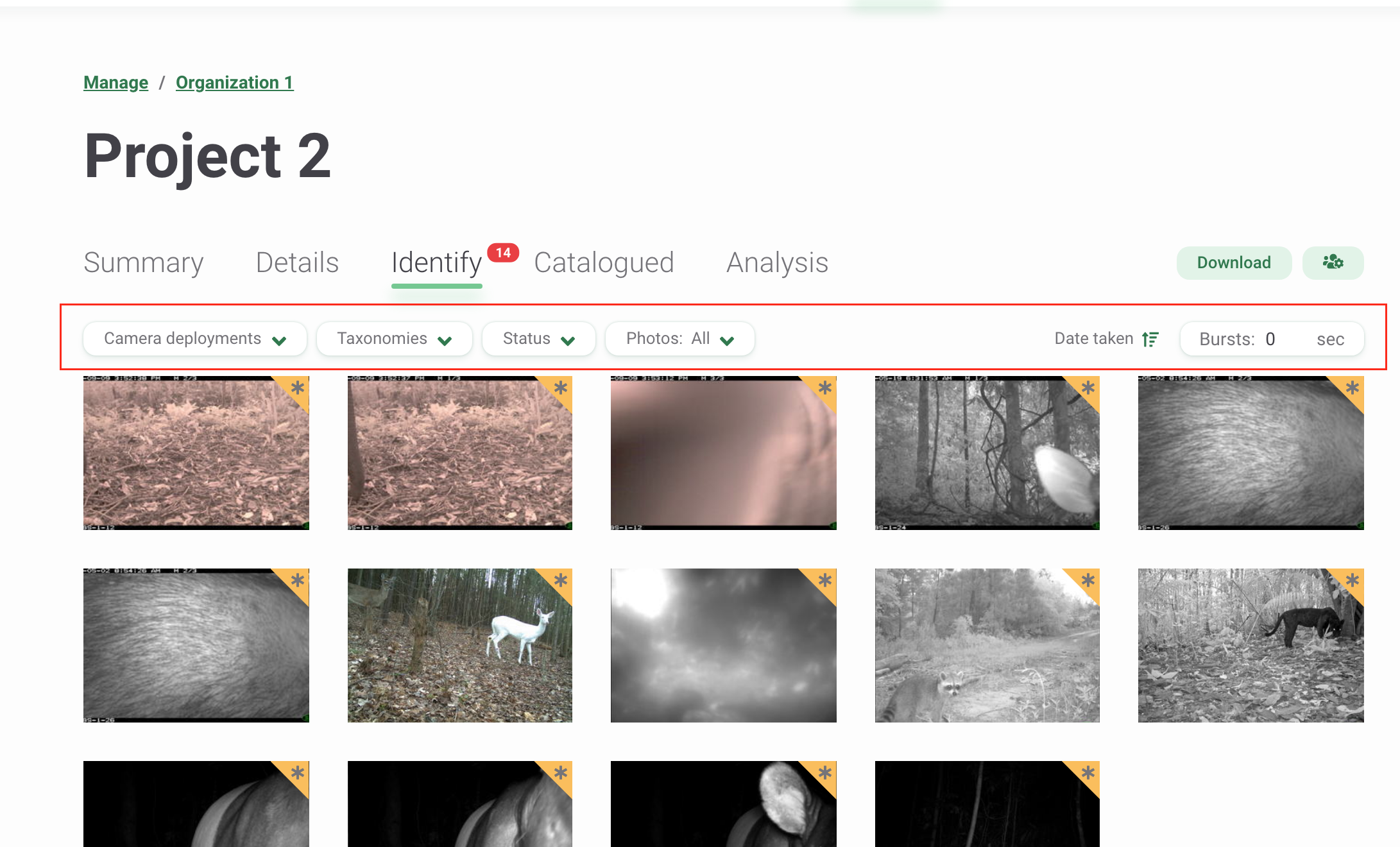Image resolution: width=1400 pixels, height=847 pixels.
Task: Click asterisk badge on raccoon photo
Action: 1088,581
